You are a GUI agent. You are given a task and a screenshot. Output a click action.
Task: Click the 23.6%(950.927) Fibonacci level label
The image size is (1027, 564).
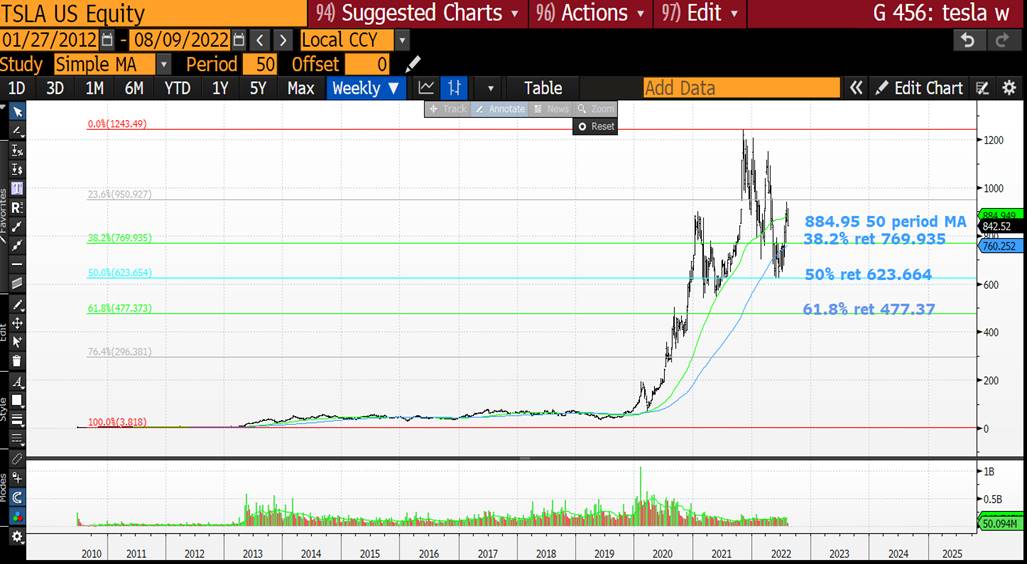point(119,195)
